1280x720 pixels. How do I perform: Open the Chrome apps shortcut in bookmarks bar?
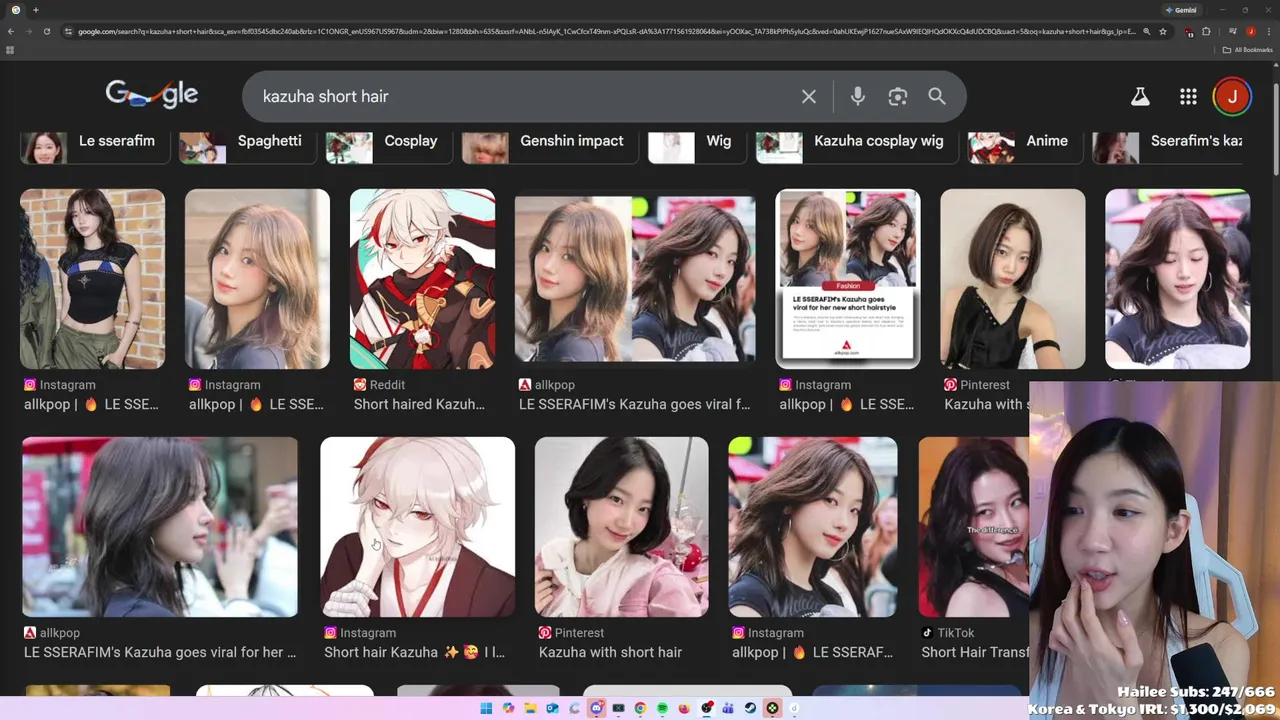tap(10, 49)
